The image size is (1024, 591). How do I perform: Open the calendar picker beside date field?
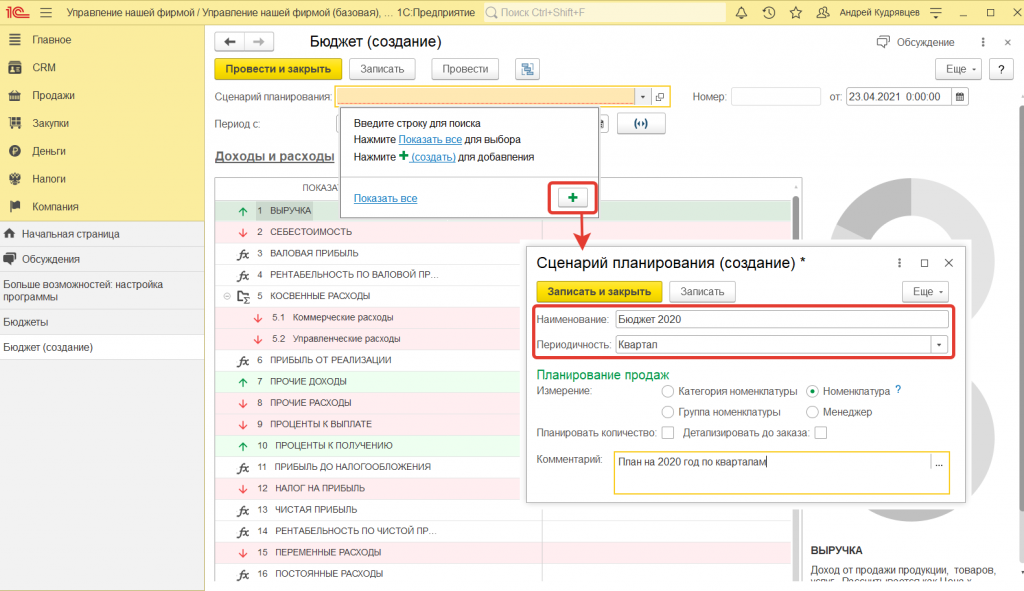pyautogui.click(x=960, y=97)
